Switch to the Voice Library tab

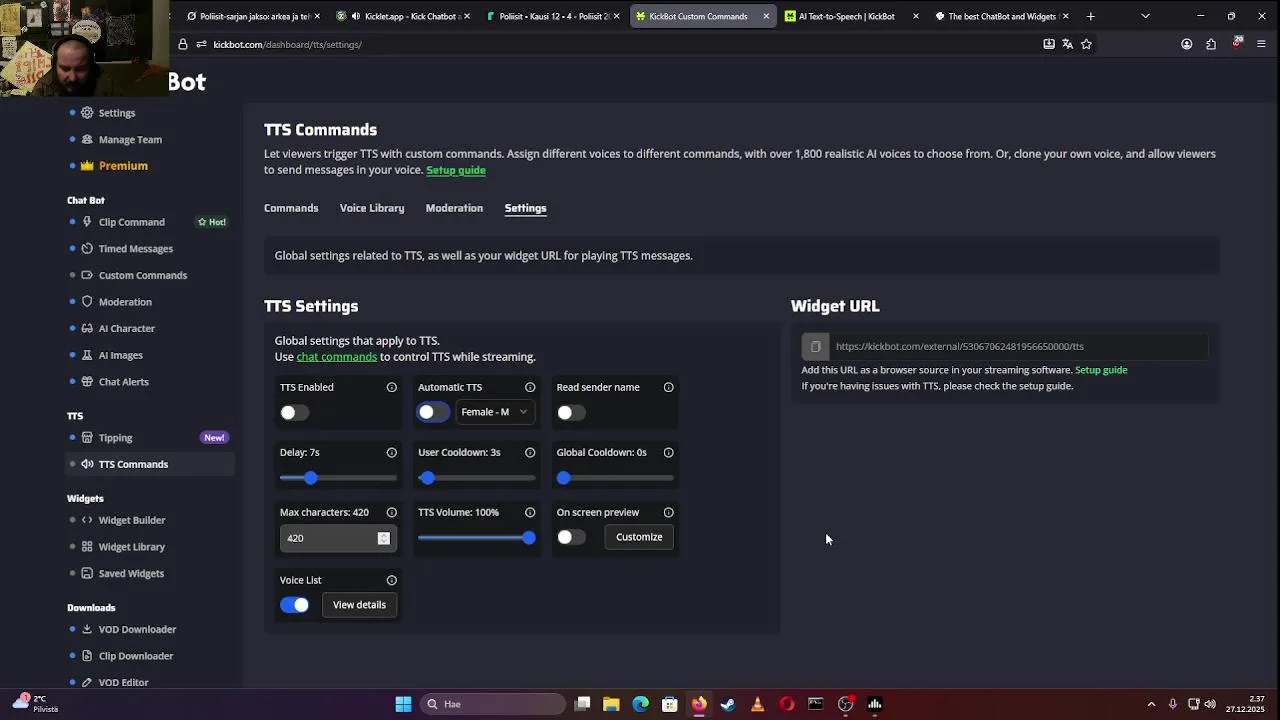[x=372, y=208]
